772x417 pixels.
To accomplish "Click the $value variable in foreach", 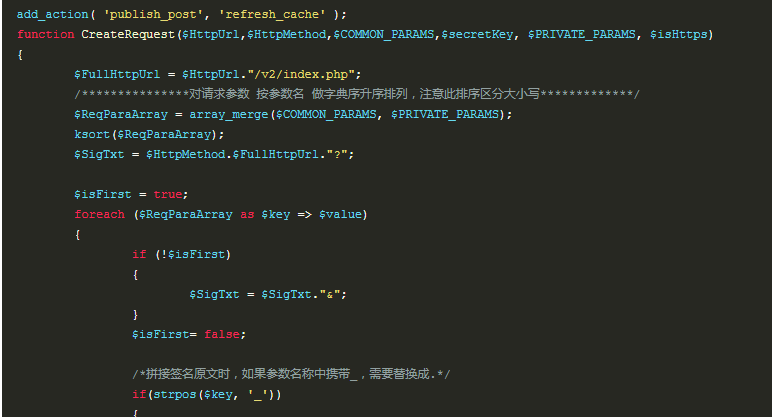I will 340,214.
